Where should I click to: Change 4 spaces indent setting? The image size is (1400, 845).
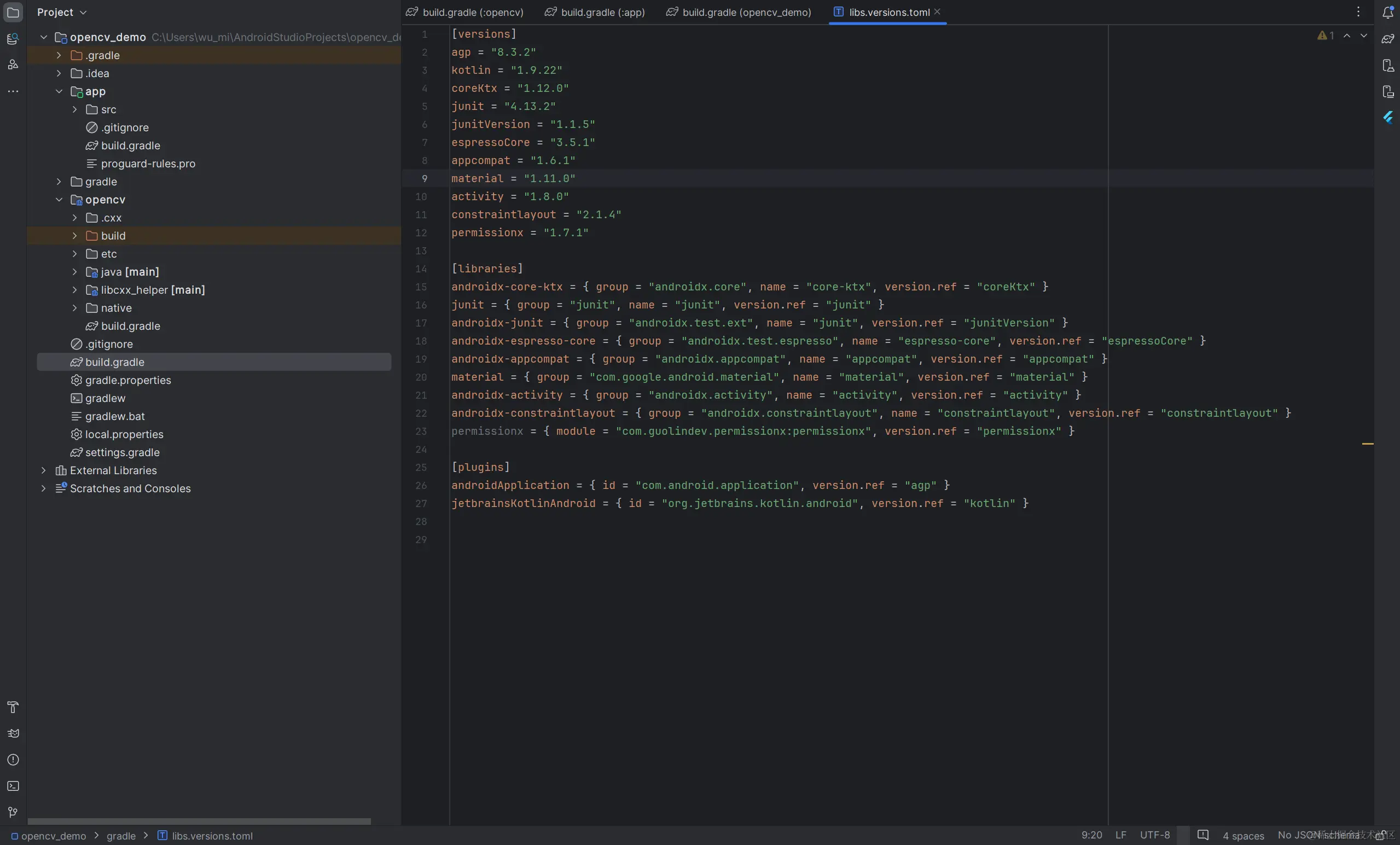(x=1243, y=835)
